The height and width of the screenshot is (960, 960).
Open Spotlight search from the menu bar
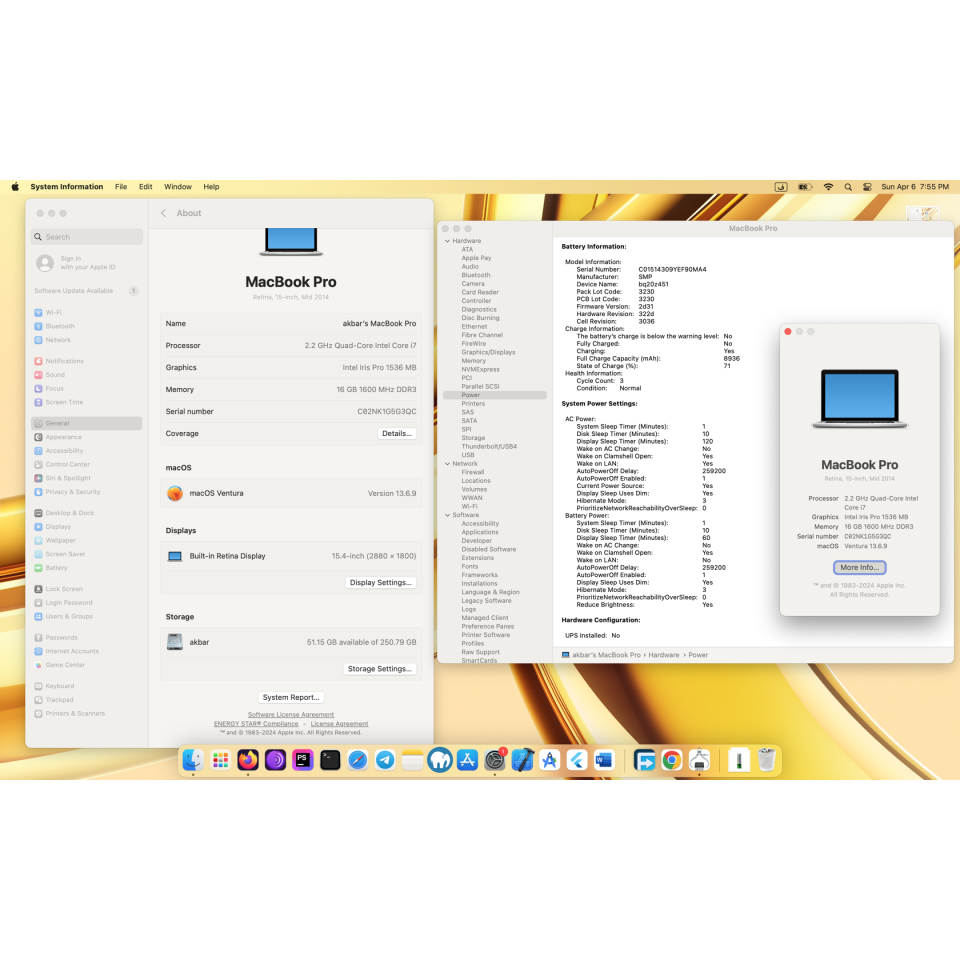(848, 187)
